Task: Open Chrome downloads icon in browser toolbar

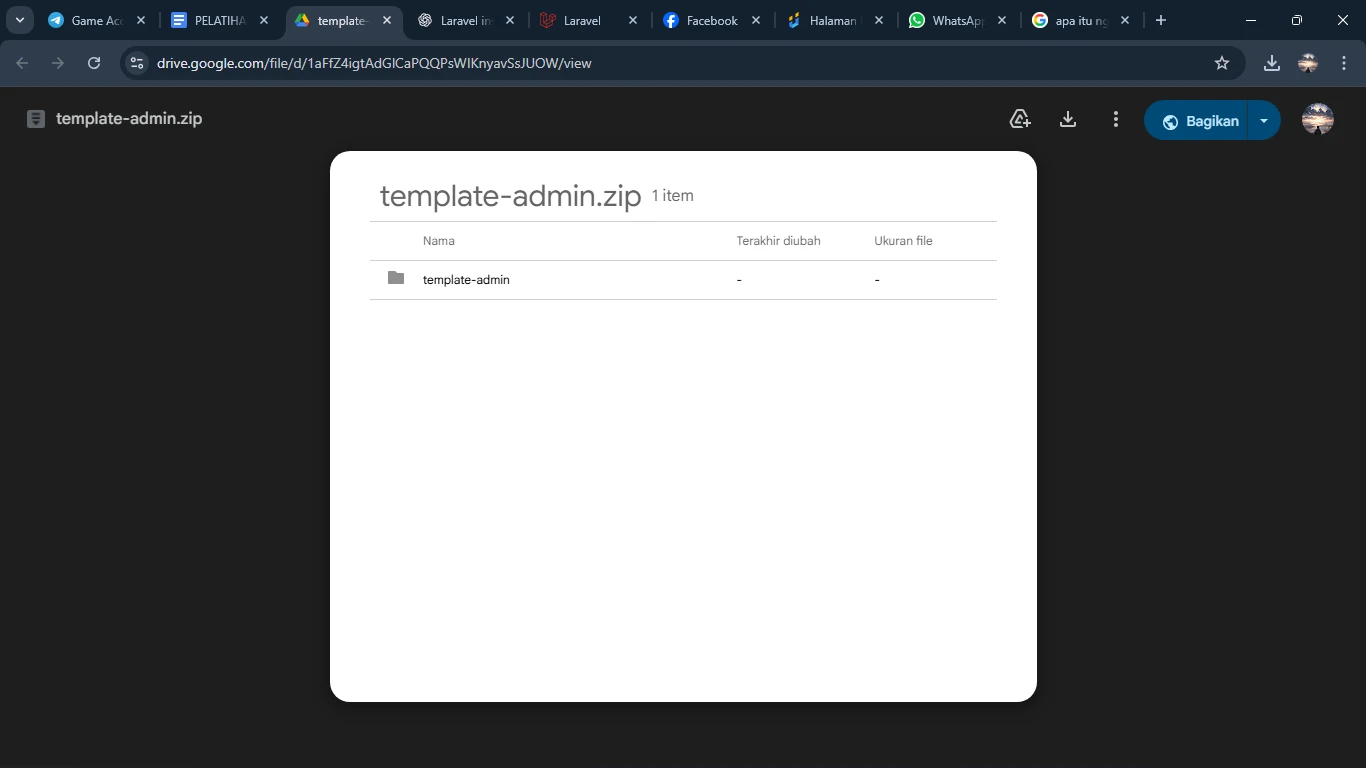Action: coord(1271,63)
